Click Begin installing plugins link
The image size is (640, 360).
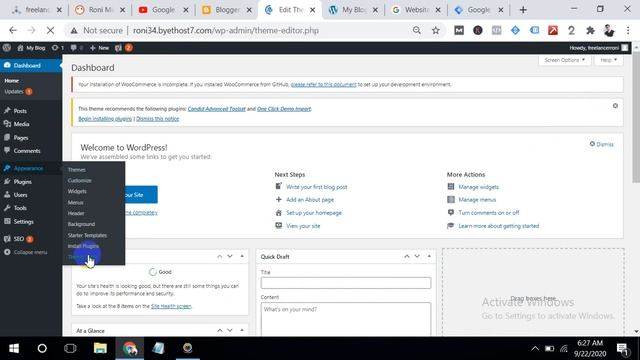[x=105, y=119]
